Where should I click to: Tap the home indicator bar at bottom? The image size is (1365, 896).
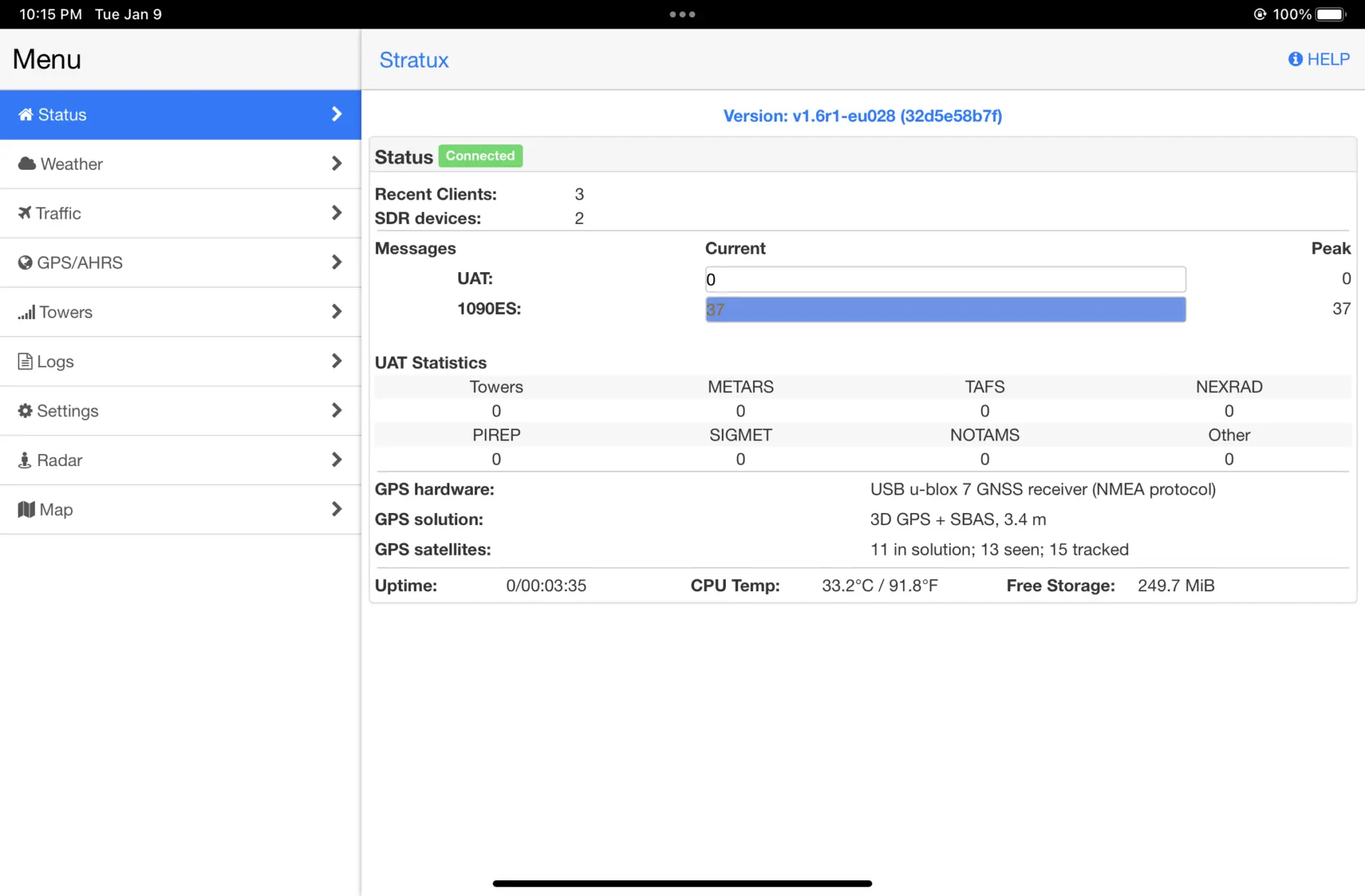[682, 883]
